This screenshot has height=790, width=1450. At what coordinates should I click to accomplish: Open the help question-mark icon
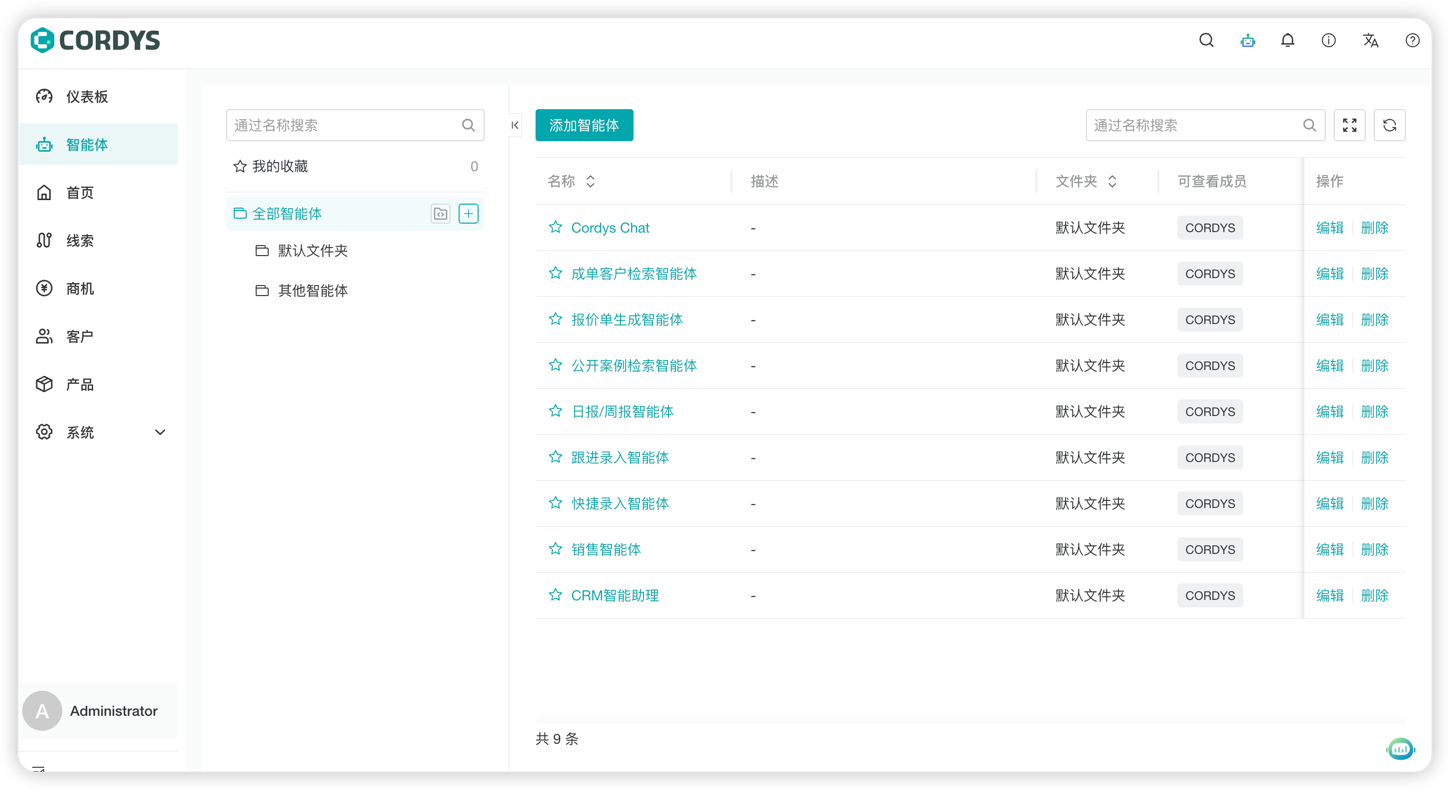point(1412,40)
